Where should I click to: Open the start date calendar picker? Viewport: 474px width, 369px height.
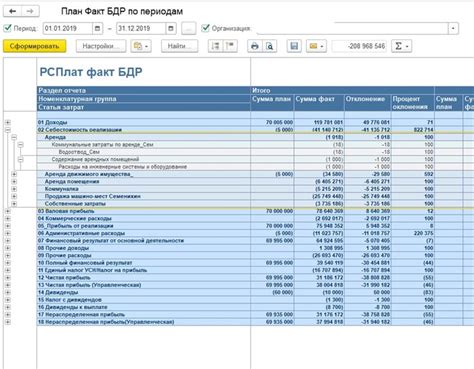pyautogui.click(x=97, y=28)
